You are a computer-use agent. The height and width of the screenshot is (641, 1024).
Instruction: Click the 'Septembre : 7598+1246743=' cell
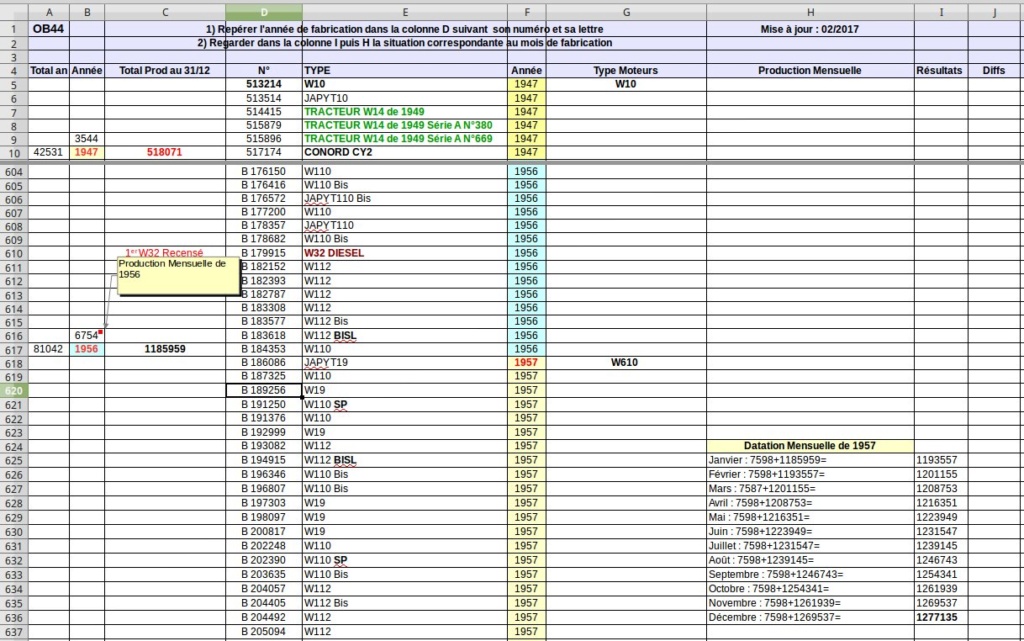coord(810,575)
